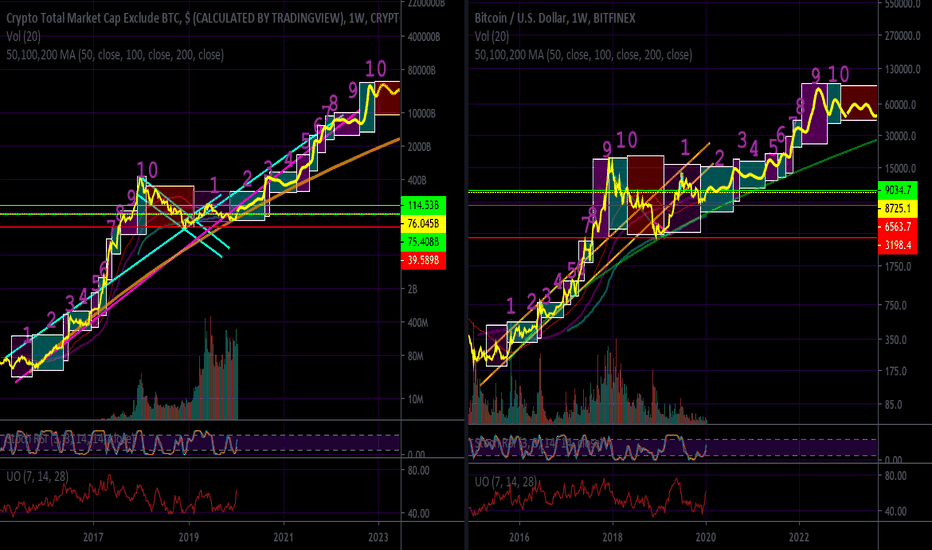
Task: Click the green 9034.7 price label
Action: tap(898, 190)
